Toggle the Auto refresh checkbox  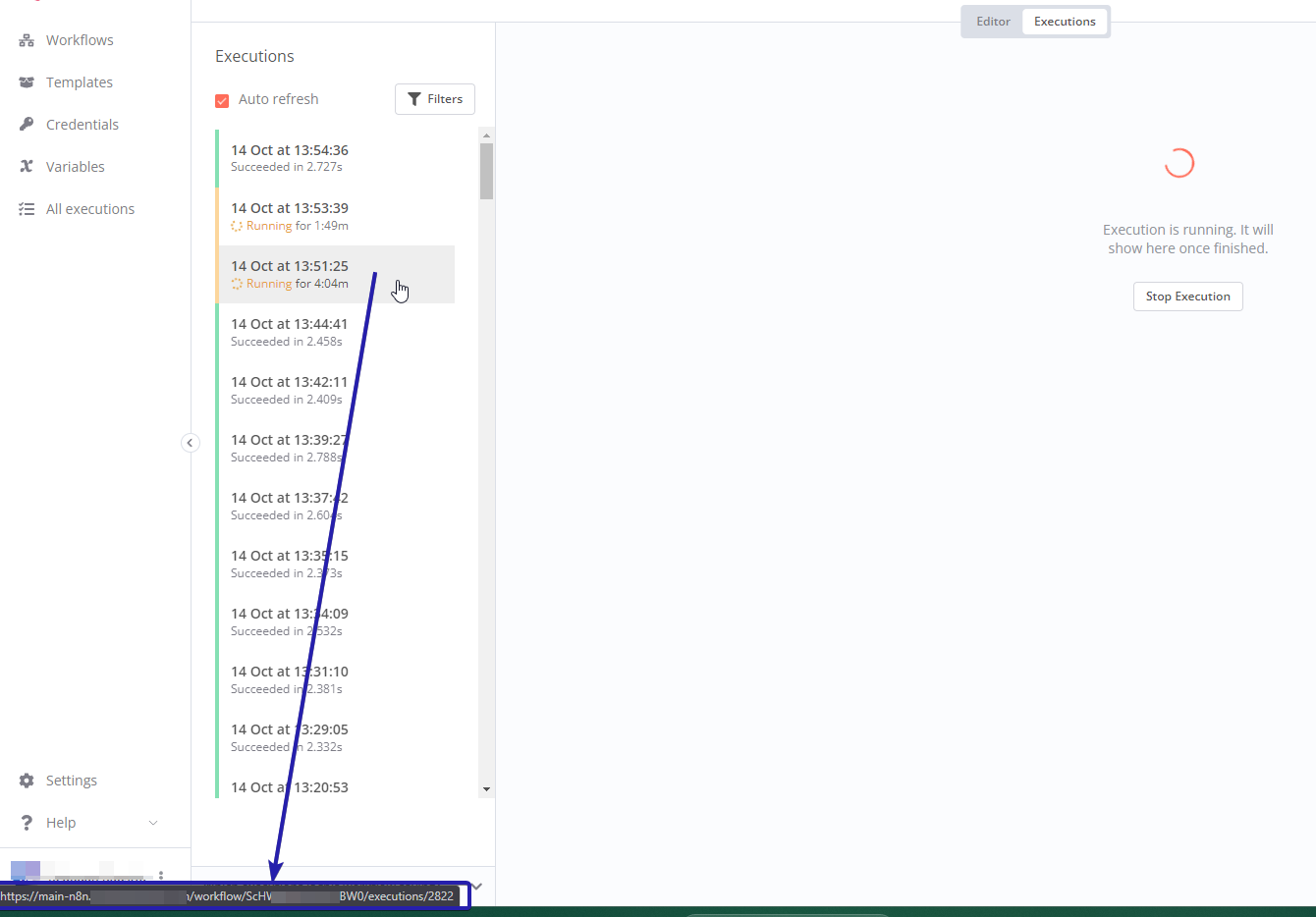pos(222,100)
